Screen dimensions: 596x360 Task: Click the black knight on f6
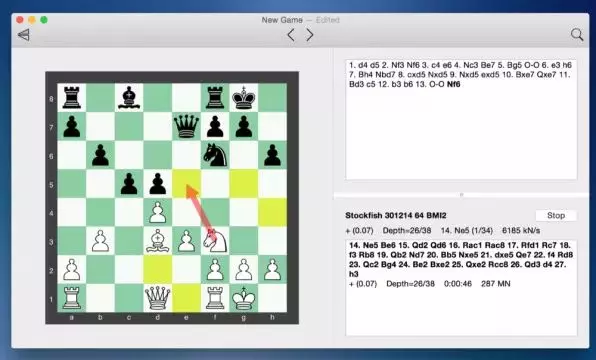[x=215, y=155]
